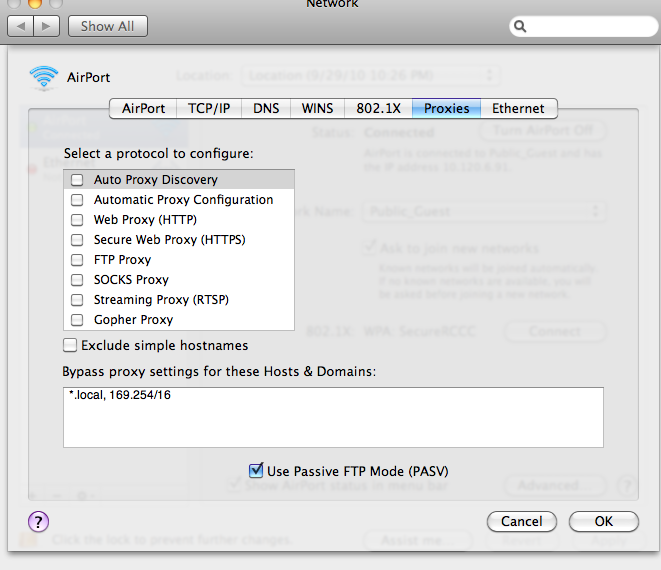
Task: Cancel the proxy settings sheet
Action: click(x=521, y=522)
